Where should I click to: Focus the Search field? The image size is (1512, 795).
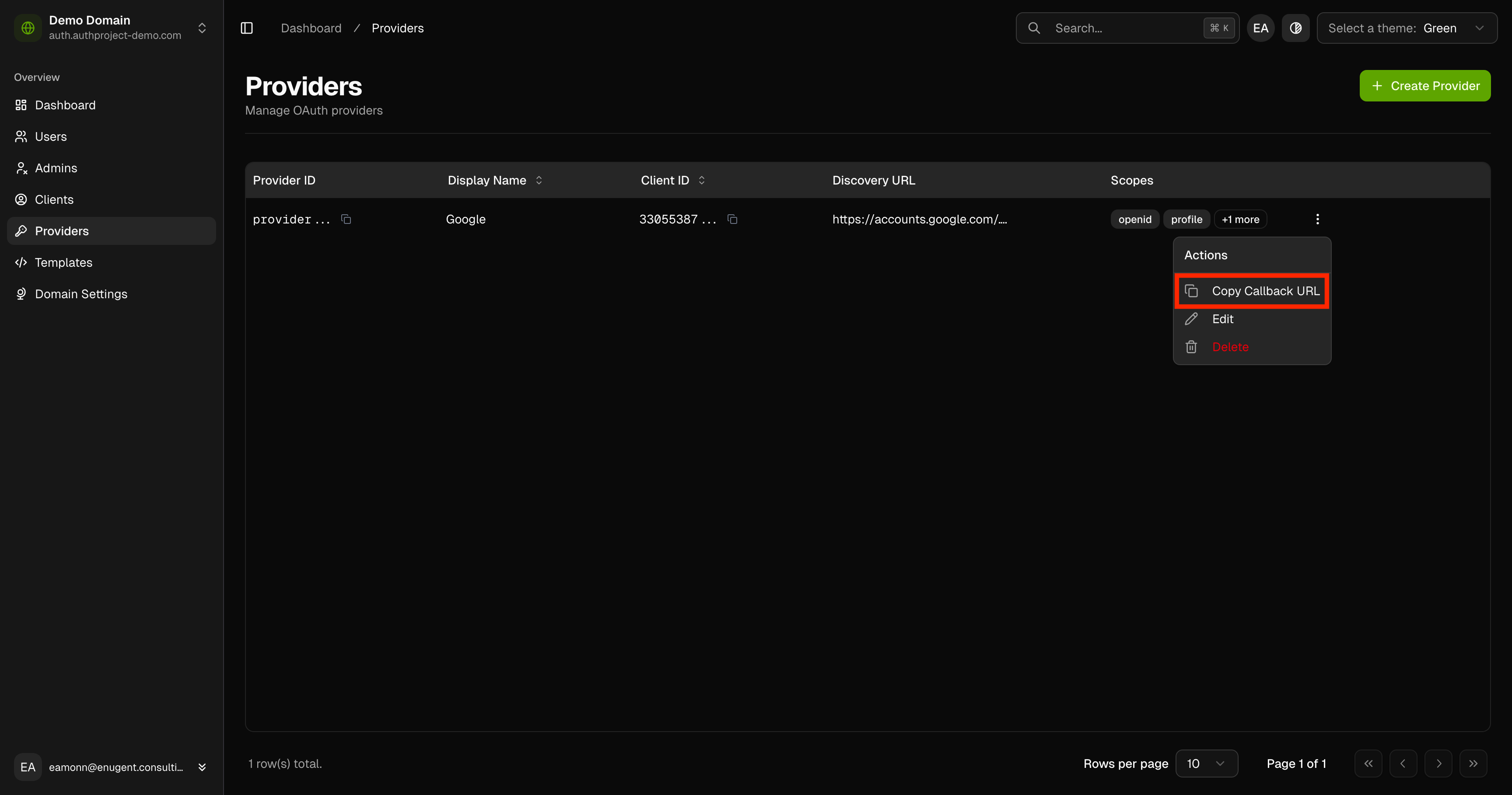coord(1127,28)
